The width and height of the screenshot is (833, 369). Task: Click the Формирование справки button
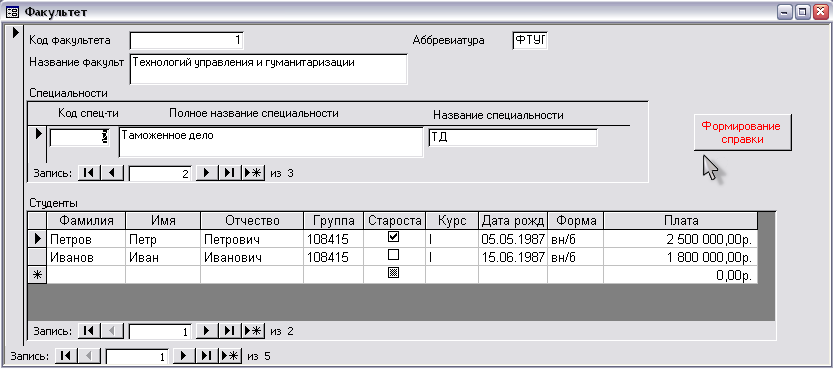pyautogui.click(x=742, y=133)
